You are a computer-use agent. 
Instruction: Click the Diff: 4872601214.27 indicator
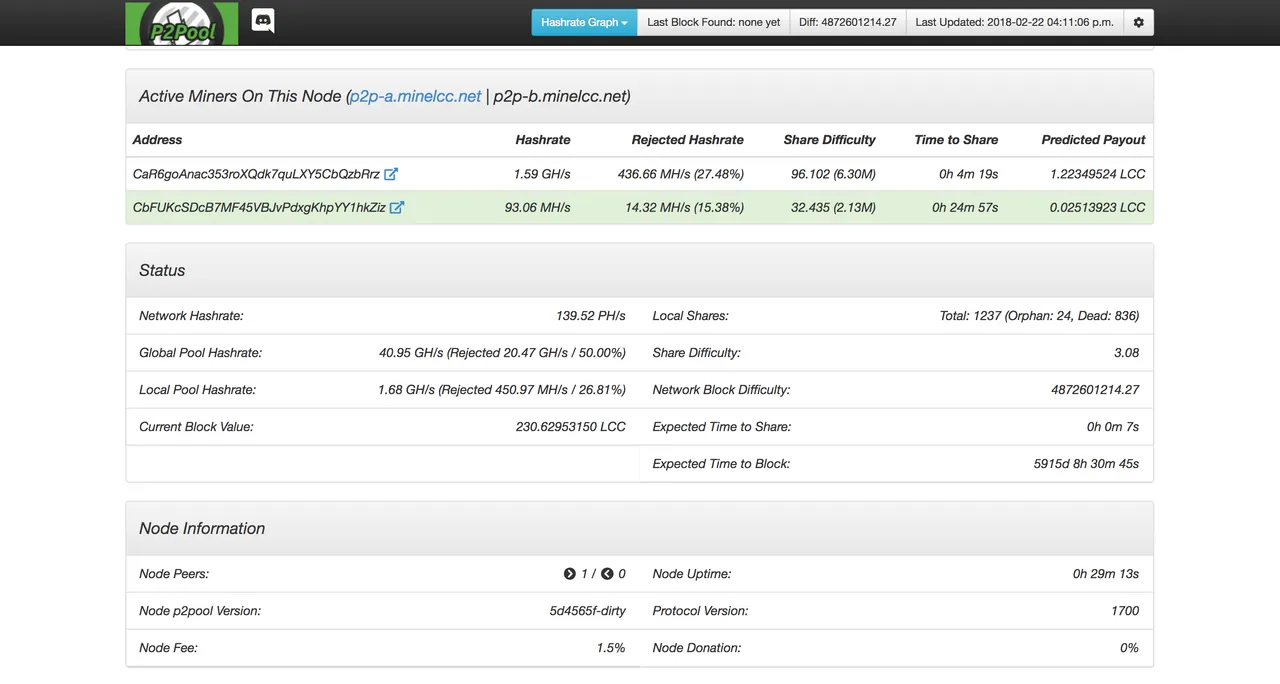pos(848,22)
